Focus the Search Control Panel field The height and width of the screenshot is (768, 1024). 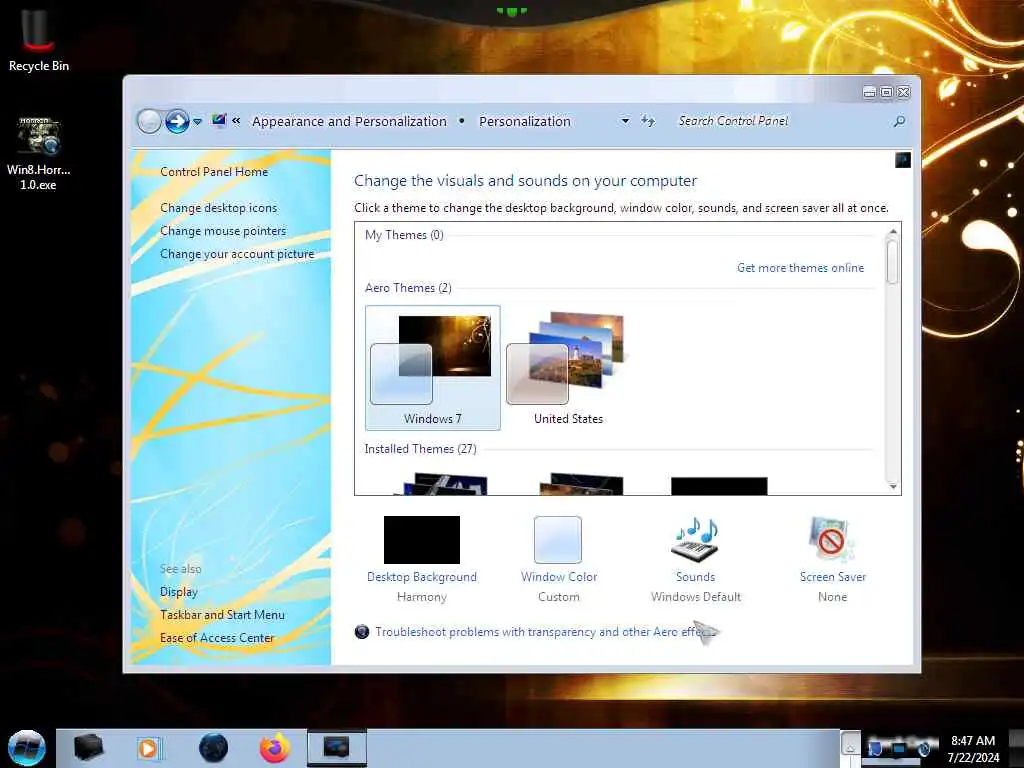click(780, 121)
